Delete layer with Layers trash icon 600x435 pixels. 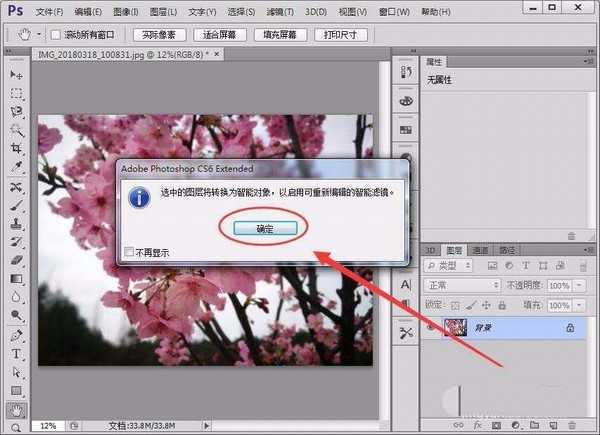coord(572,425)
